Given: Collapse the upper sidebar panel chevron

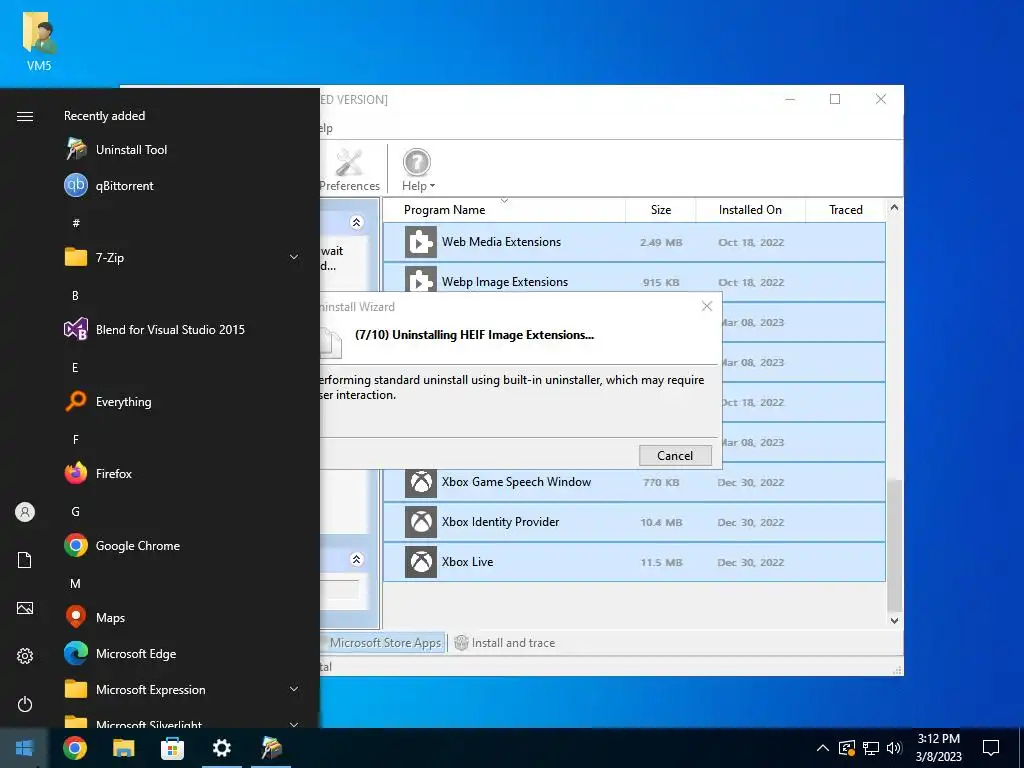Looking at the screenshot, I should pyautogui.click(x=357, y=223).
